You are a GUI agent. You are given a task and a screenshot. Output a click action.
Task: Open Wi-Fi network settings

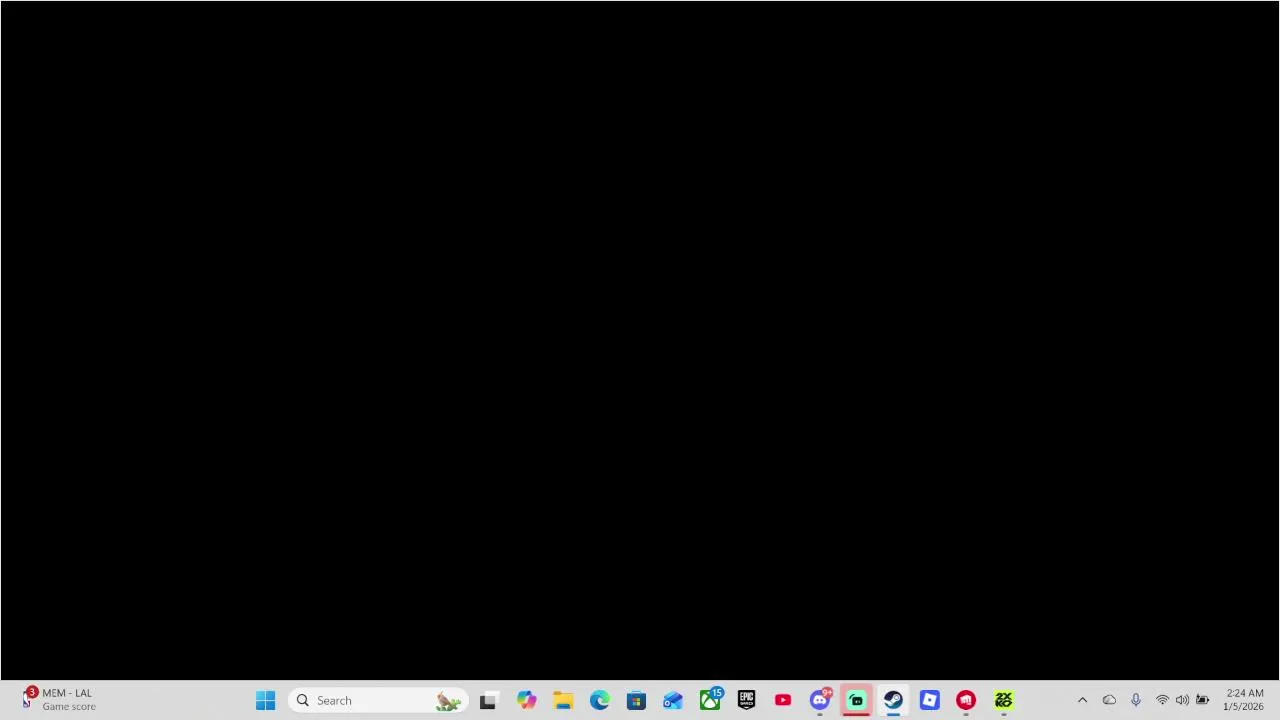(1162, 700)
